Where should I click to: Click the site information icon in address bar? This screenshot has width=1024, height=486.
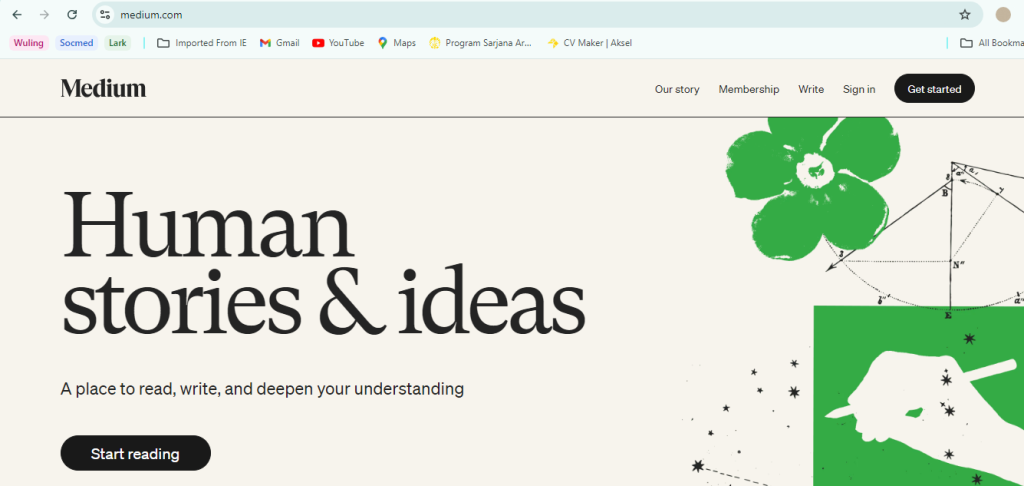tap(105, 15)
